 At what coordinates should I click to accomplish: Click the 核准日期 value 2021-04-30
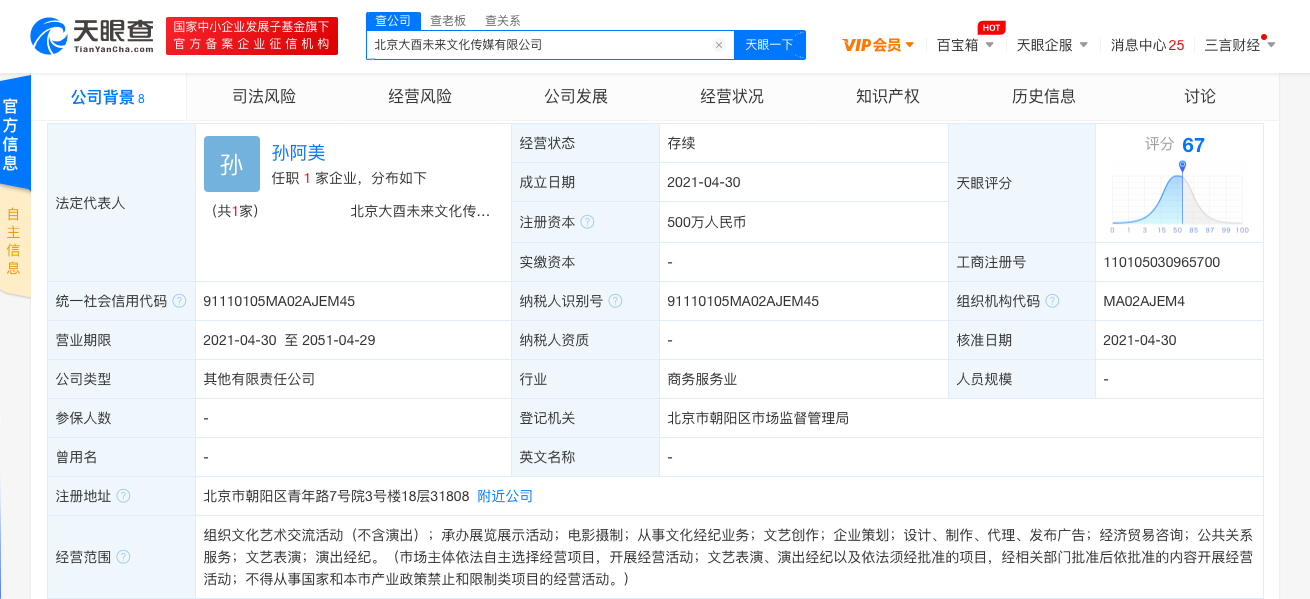[x=1140, y=340]
